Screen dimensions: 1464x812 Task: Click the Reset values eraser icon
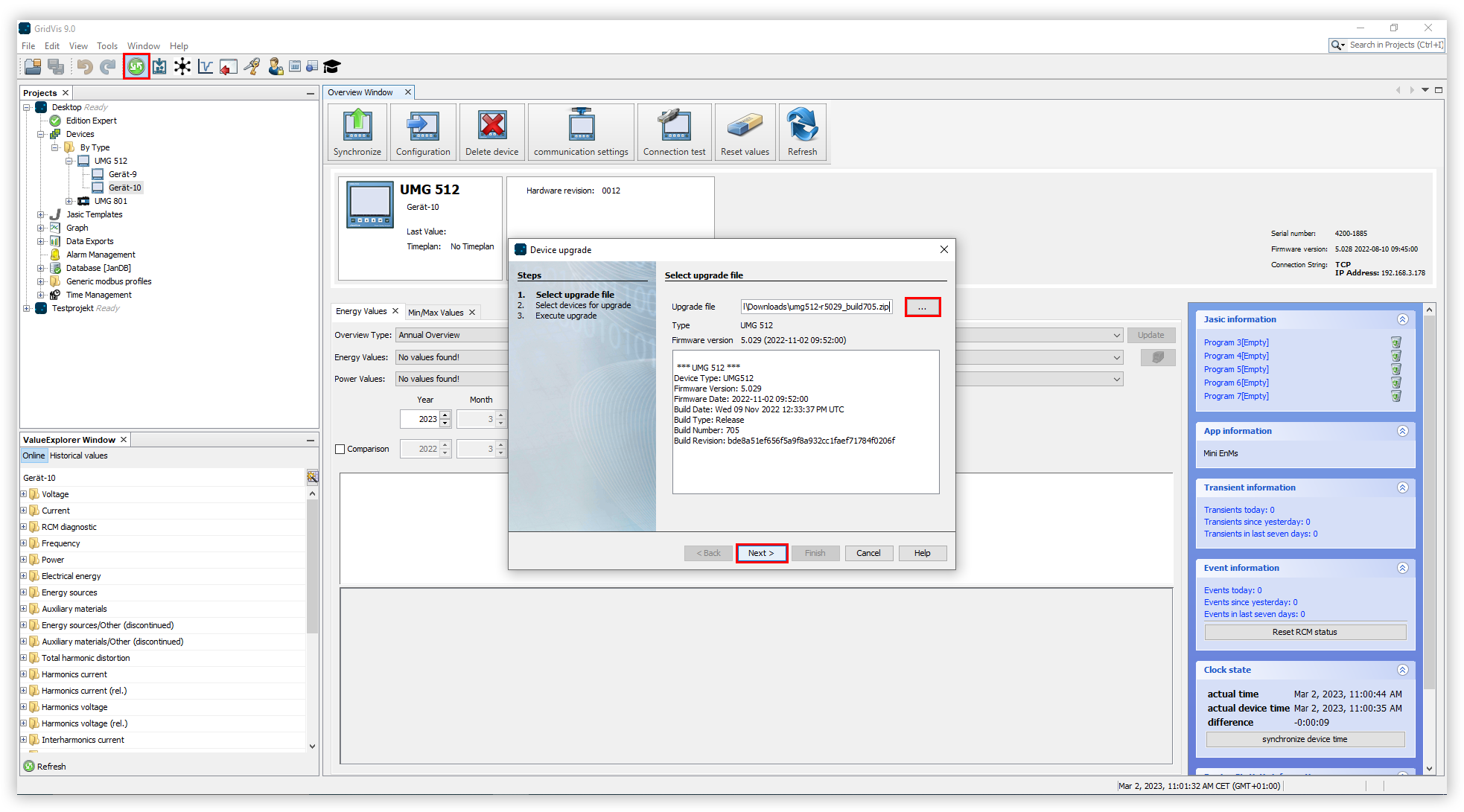(x=745, y=132)
